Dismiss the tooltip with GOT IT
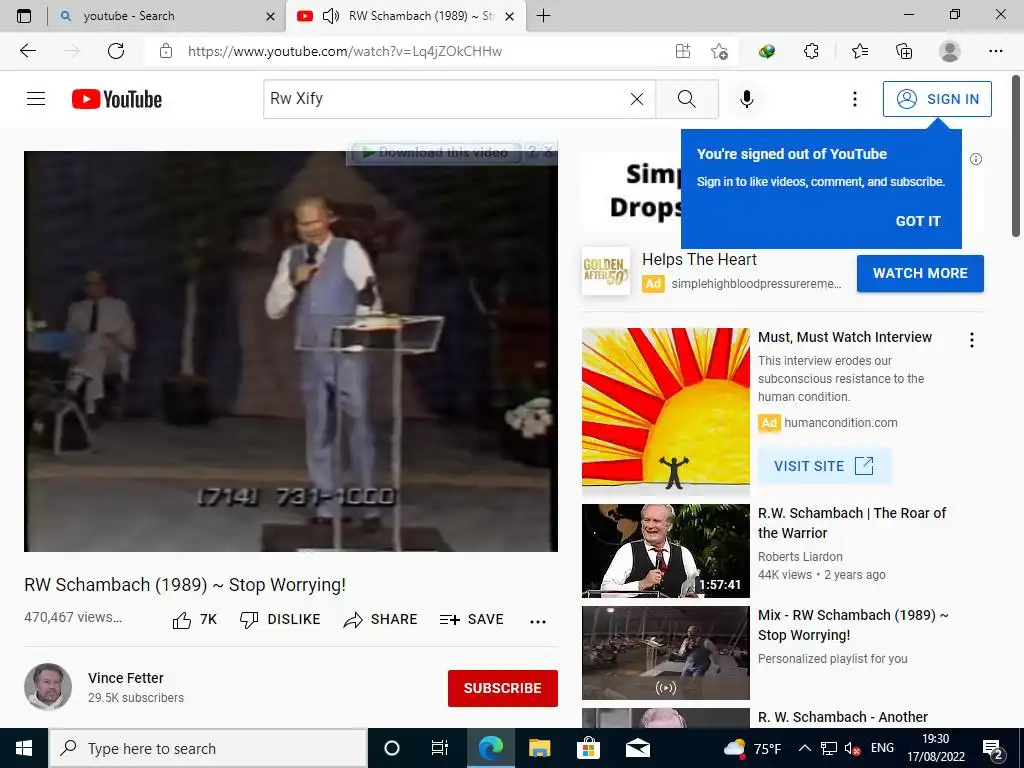This screenshot has width=1024, height=768. (x=918, y=221)
